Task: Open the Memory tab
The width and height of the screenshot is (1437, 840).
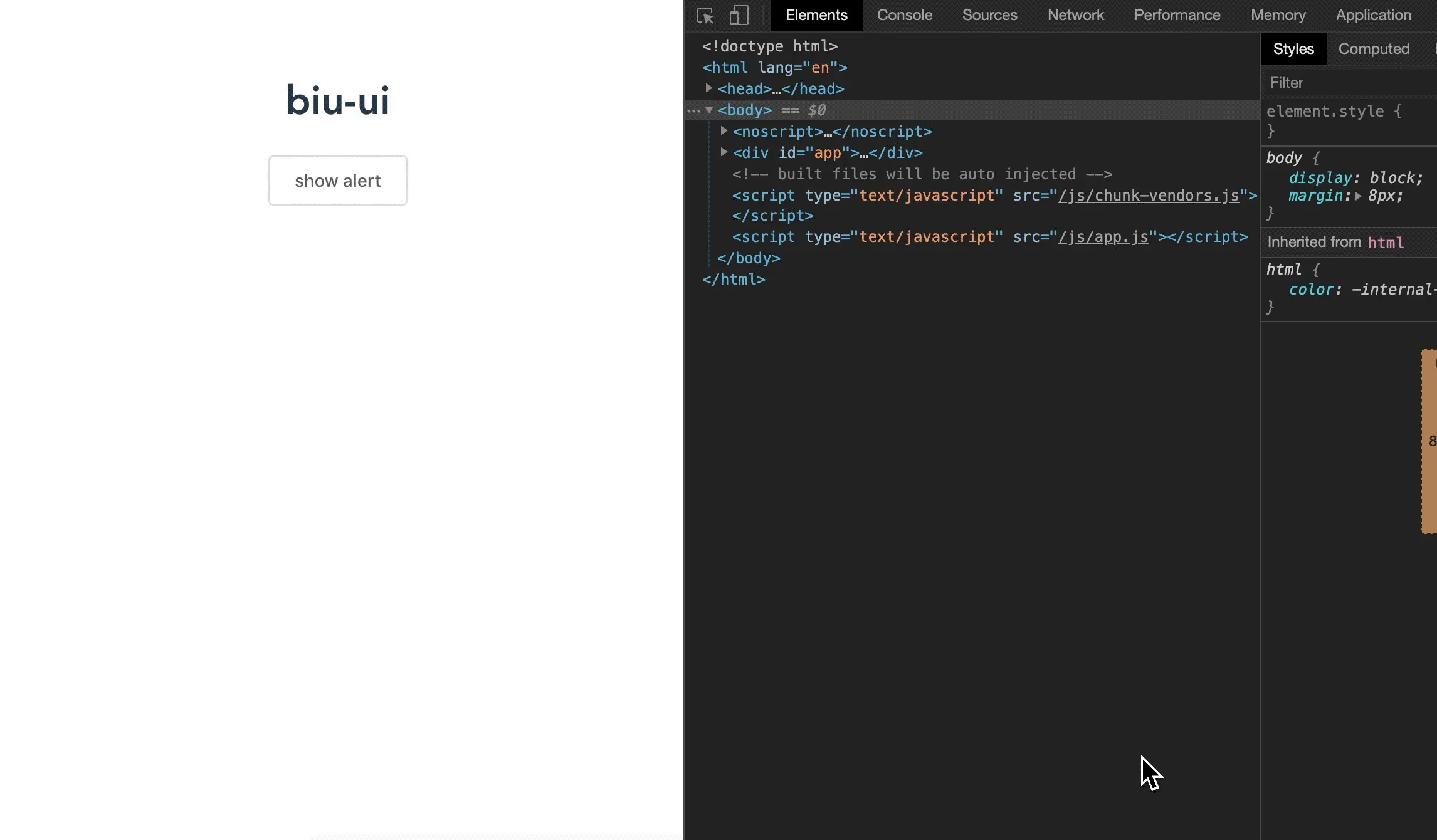Action: pyautogui.click(x=1278, y=15)
